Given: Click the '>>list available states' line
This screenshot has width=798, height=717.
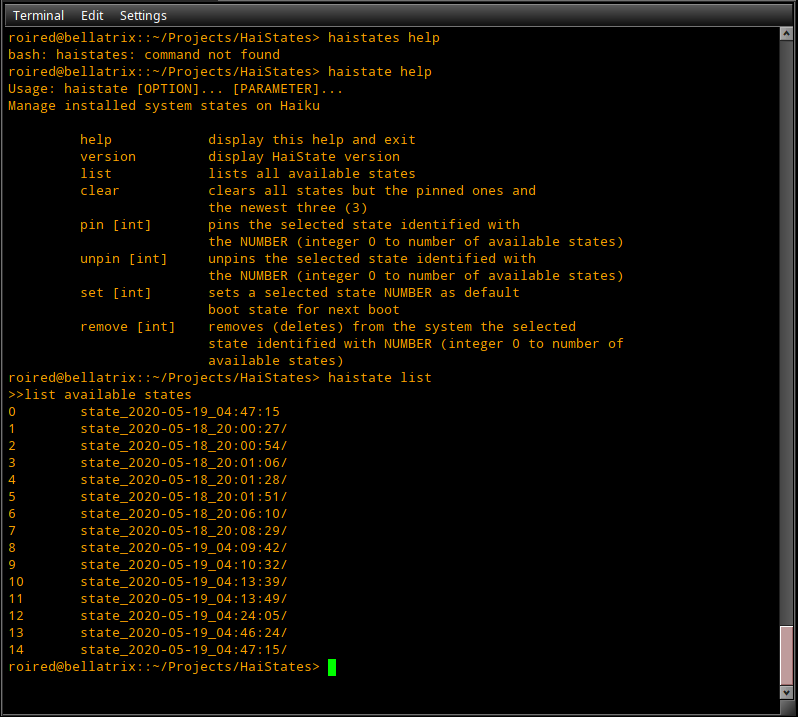Looking at the screenshot, I should [x=100, y=394].
